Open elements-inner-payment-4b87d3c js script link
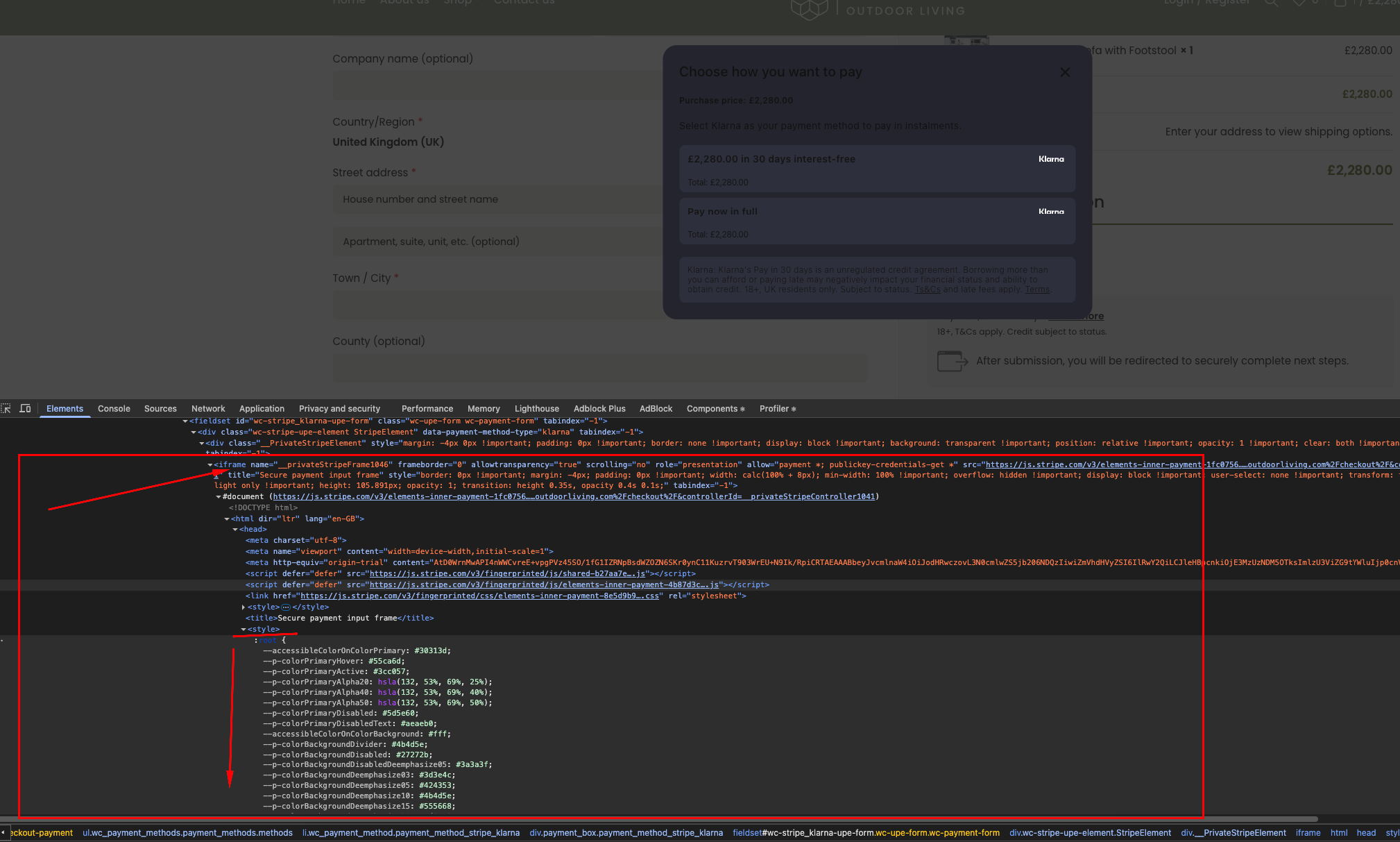The width and height of the screenshot is (1400, 842). [x=544, y=585]
